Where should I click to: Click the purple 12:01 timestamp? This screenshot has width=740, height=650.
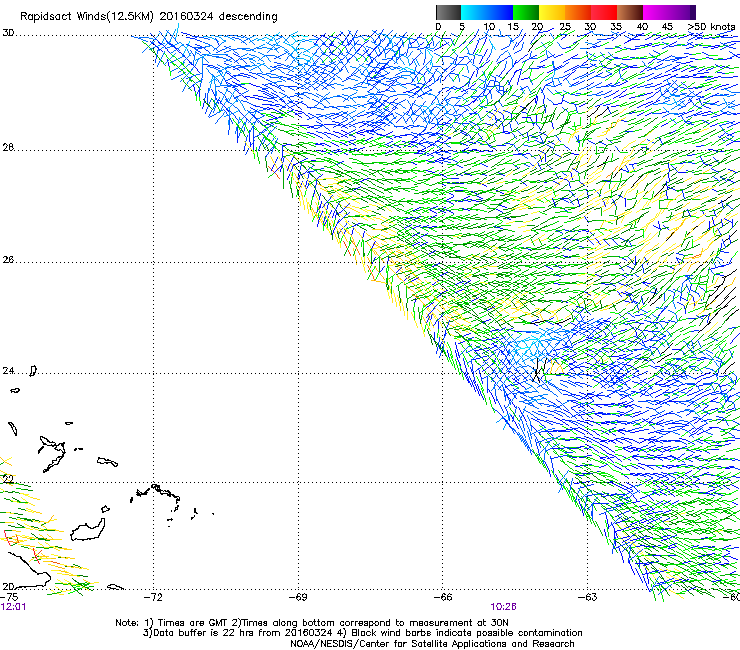click(14, 607)
